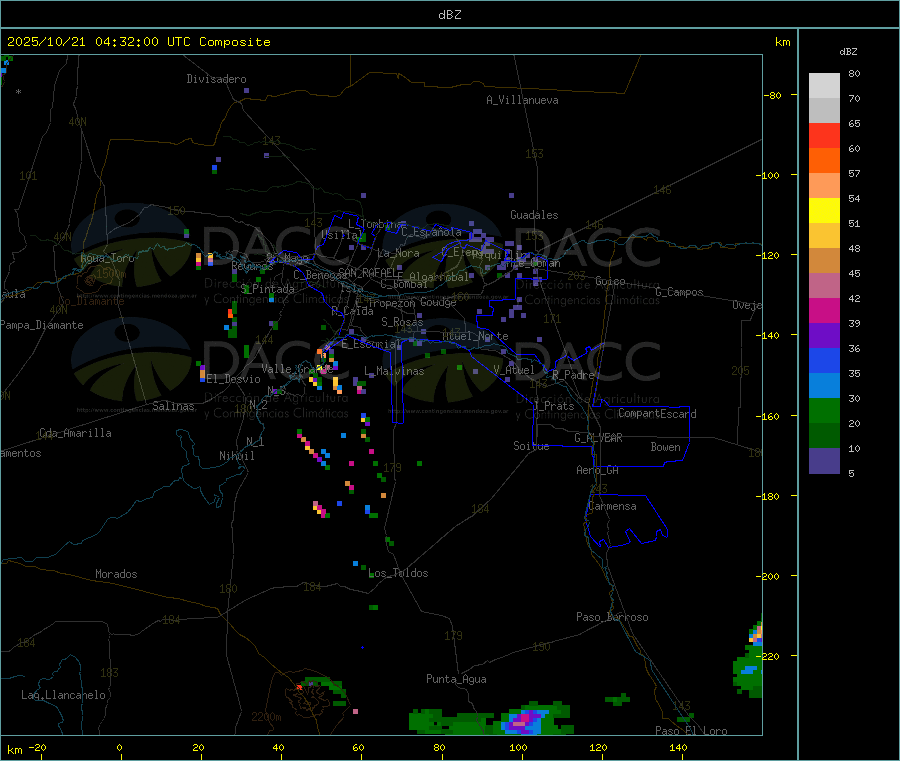Click the Carmensa location label

click(612, 506)
